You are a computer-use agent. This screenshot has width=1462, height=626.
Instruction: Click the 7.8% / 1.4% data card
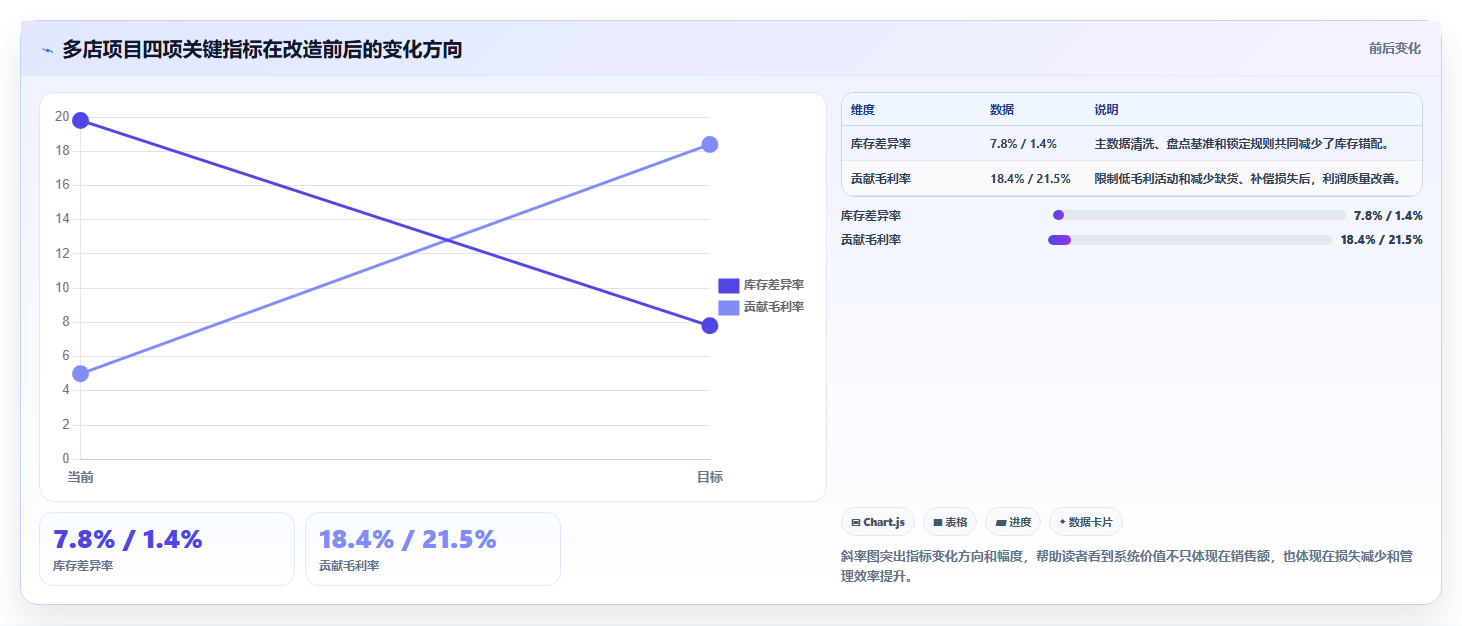[167, 549]
